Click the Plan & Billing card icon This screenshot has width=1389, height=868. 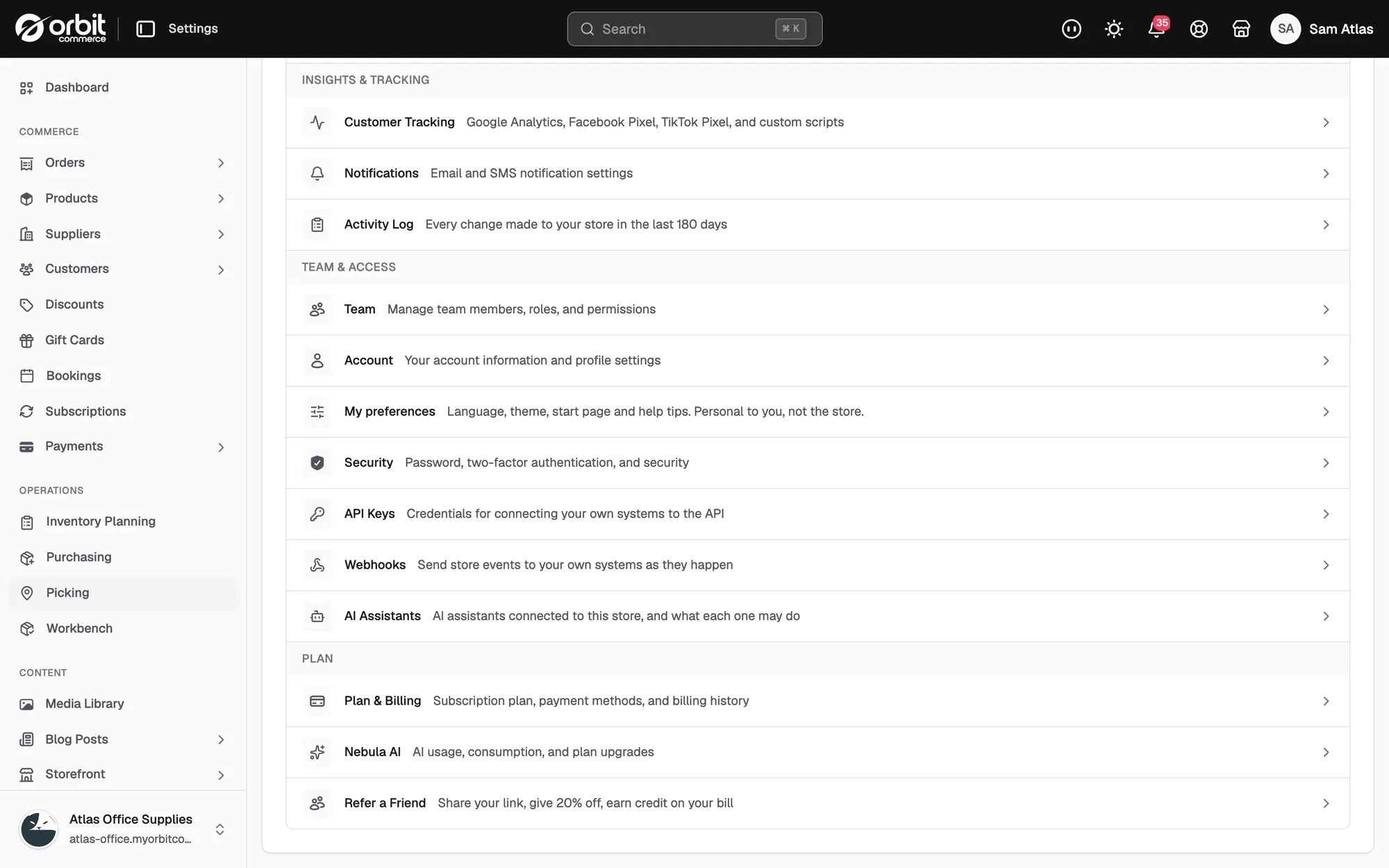tap(317, 701)
